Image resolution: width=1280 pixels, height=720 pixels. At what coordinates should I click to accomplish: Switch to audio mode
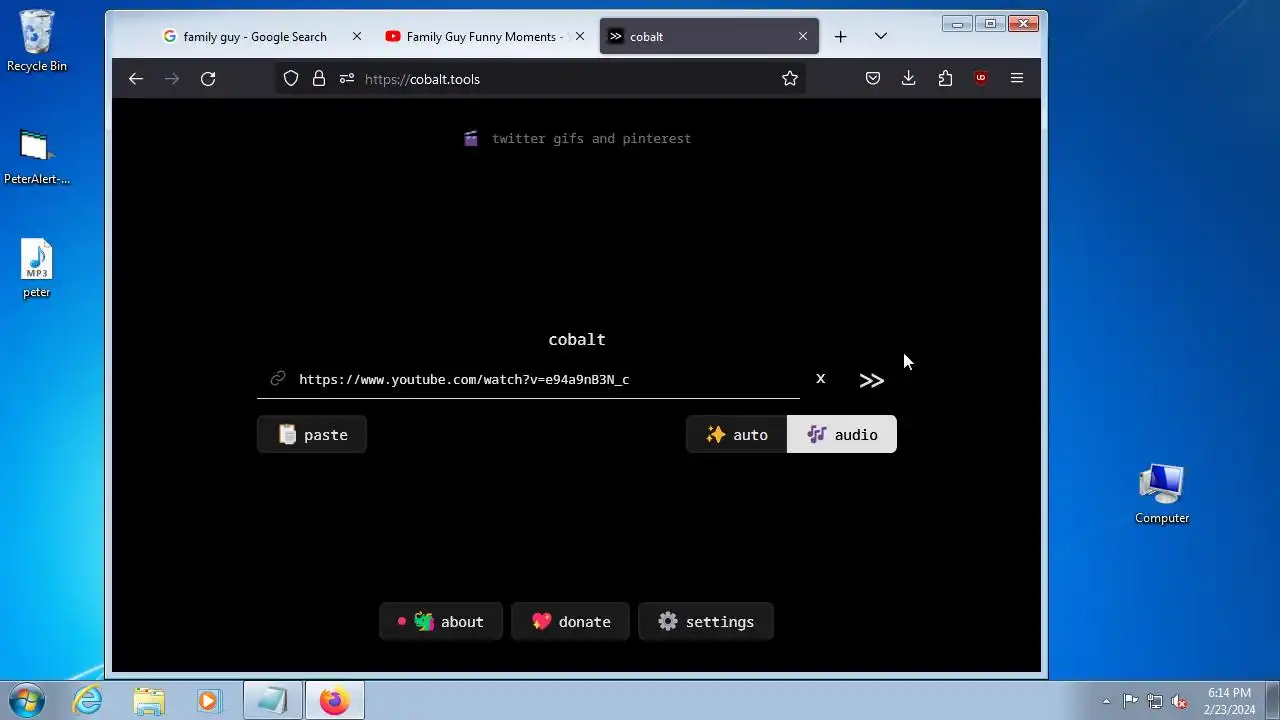[x=842, y=435]
